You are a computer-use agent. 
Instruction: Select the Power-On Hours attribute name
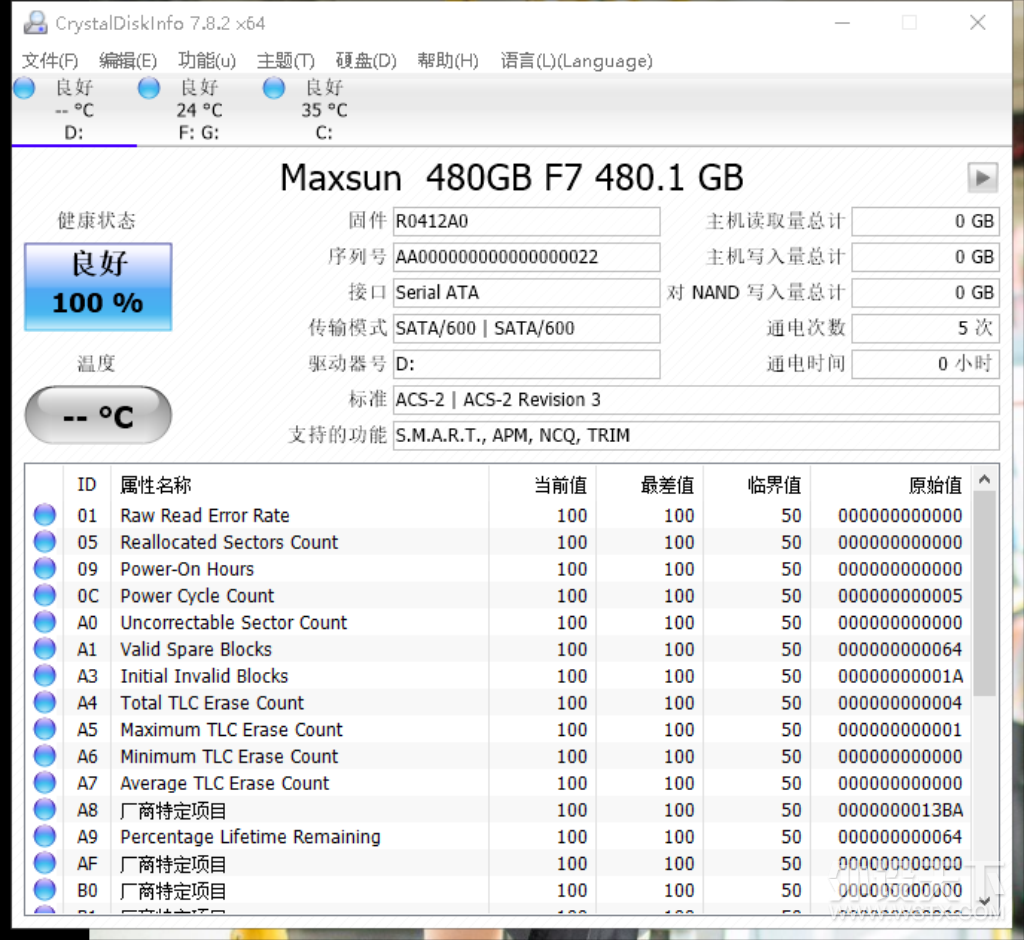click(187, 569)
